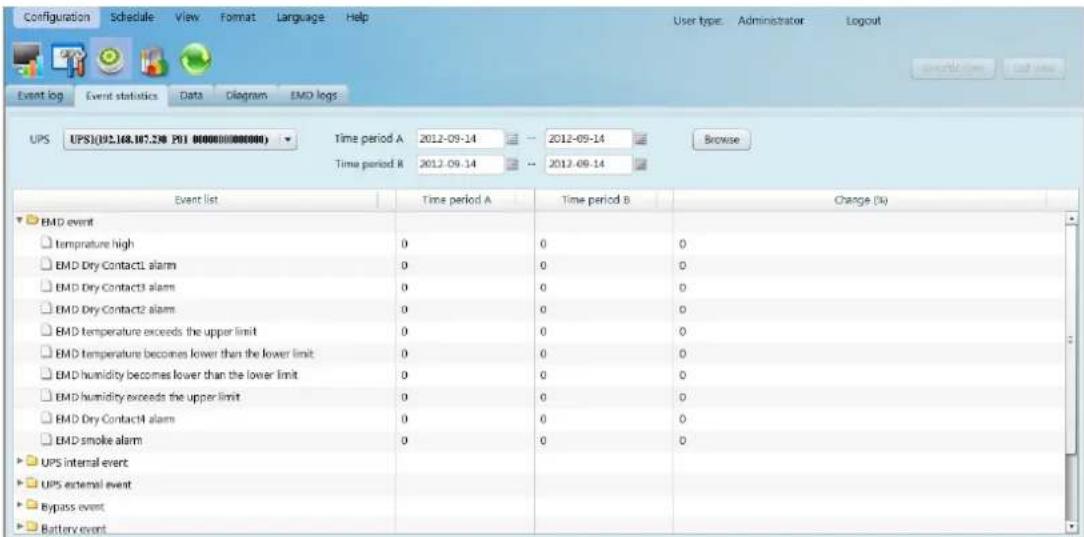Click the Time period B start date field

coord(460,164)
